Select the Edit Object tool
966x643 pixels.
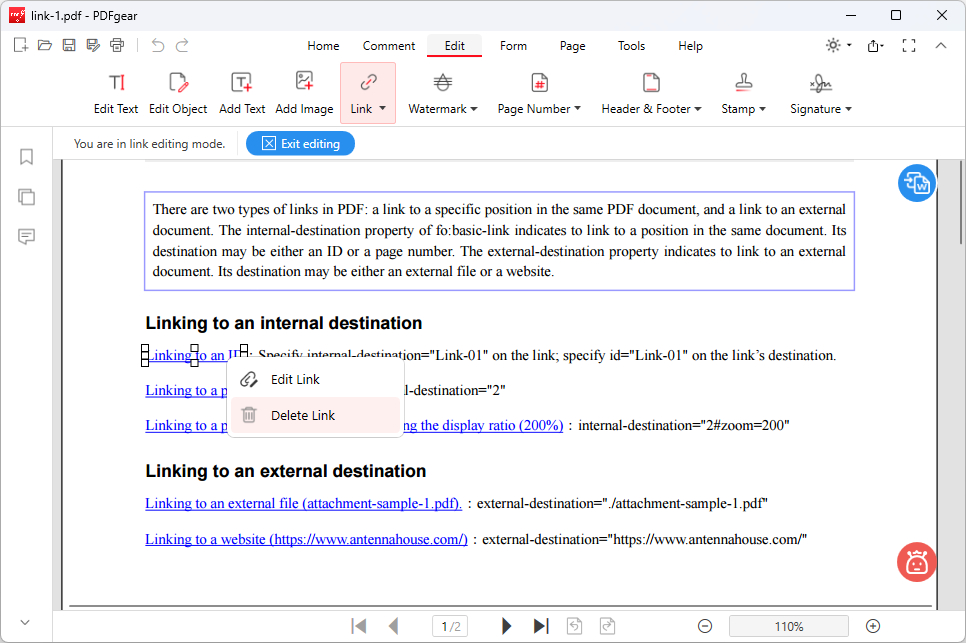point(177,93)
